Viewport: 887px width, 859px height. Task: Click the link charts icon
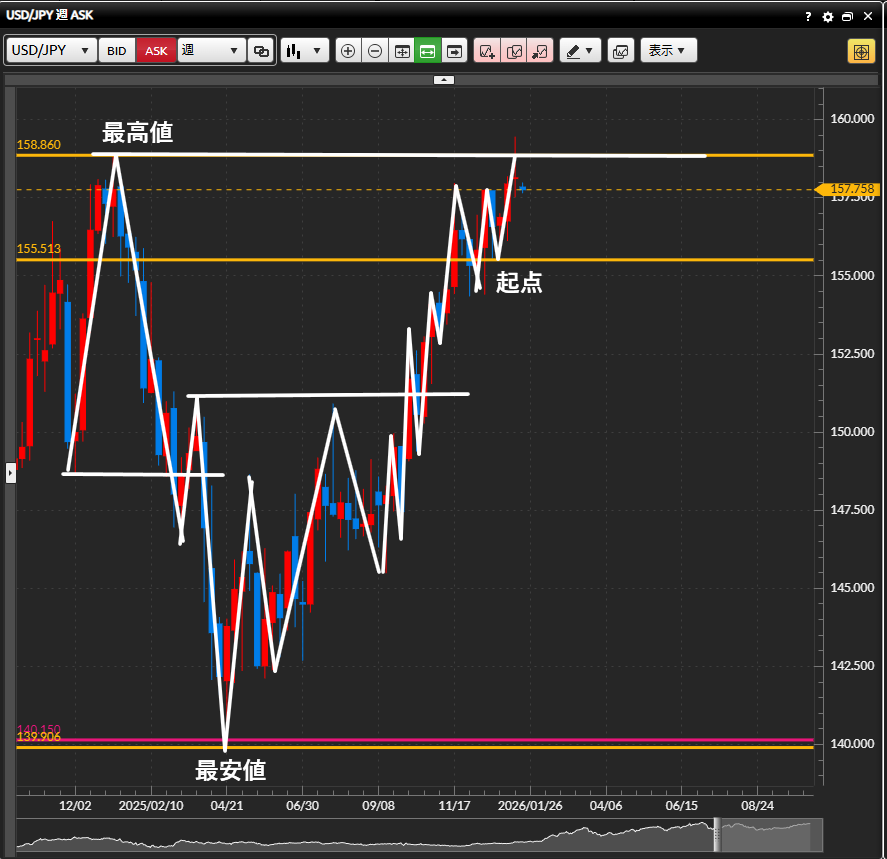(x=261, y=51)
